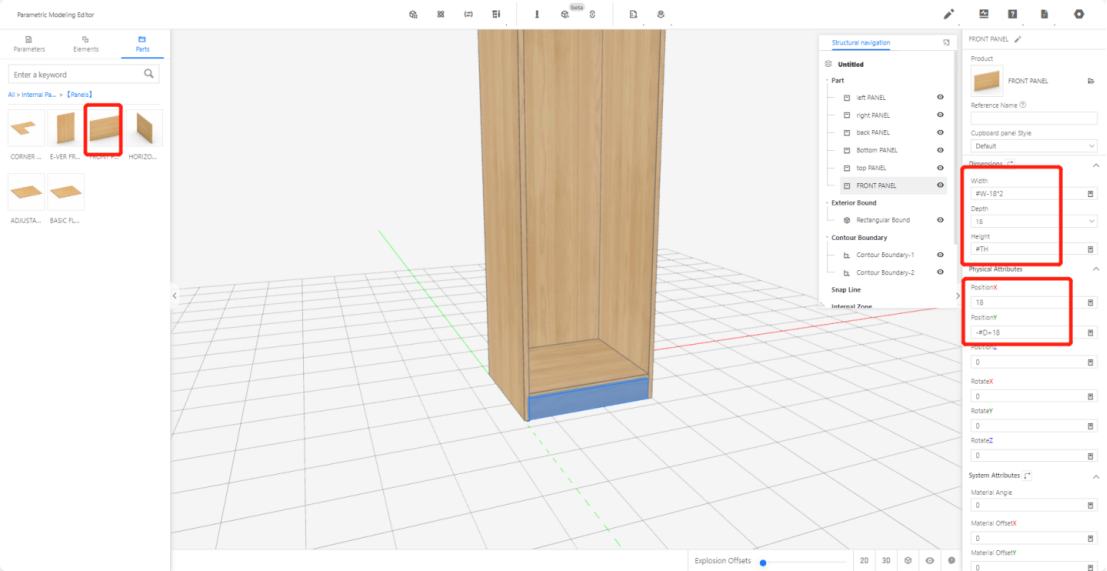This screenshot has width=1107, height=571.
Task: Toggle visibility of Contour Boundary-1
Action: (940, 255)
